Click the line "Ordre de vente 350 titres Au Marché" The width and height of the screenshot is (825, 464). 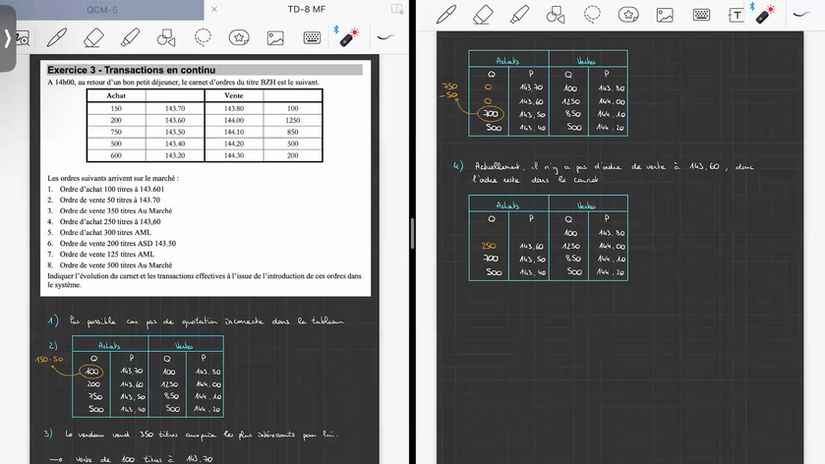coord(116,210)
